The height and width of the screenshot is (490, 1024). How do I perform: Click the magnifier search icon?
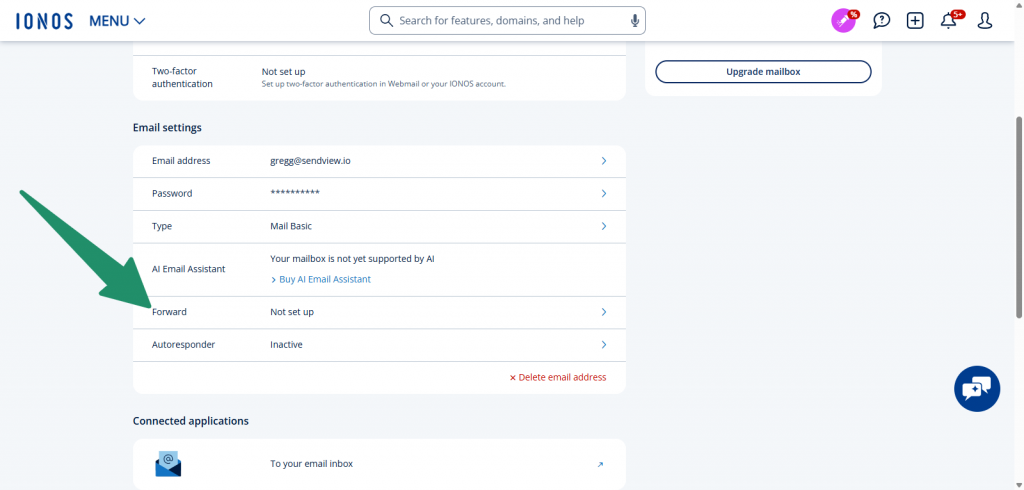pyautogui.click(x=387, y=21)
